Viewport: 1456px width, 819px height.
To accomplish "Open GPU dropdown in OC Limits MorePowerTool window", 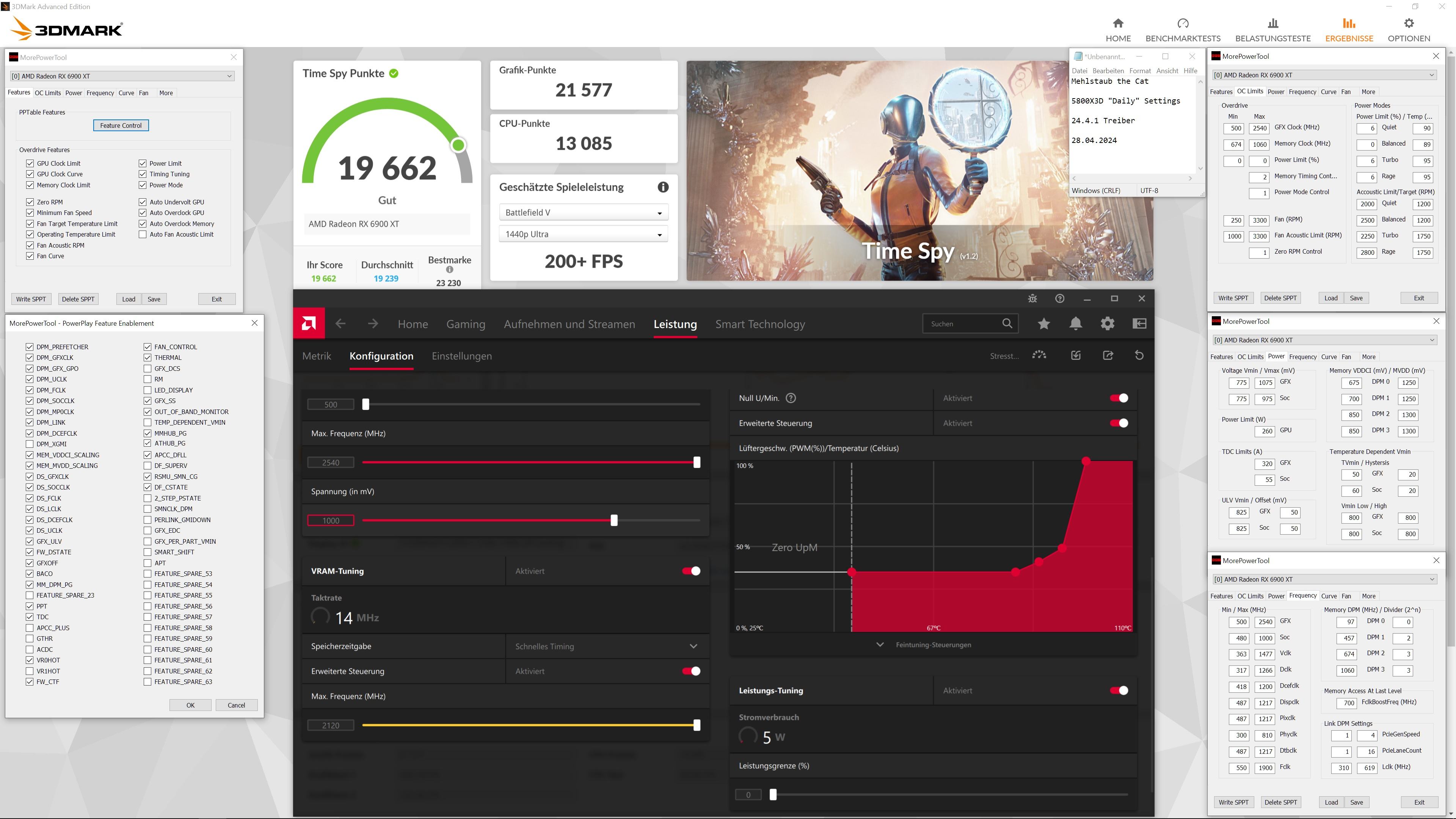I will (1324, 75).
